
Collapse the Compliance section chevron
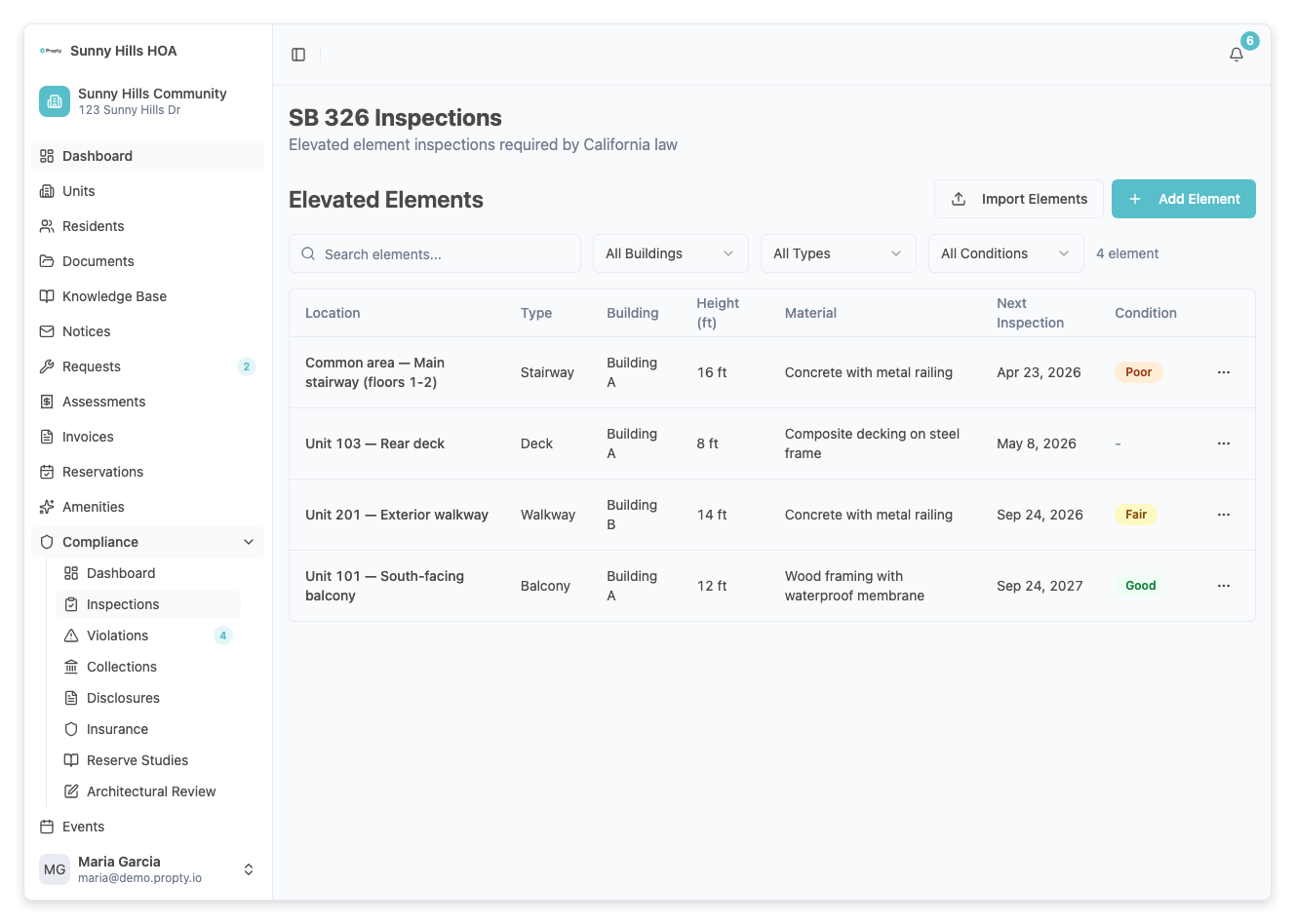click(249, 542)
